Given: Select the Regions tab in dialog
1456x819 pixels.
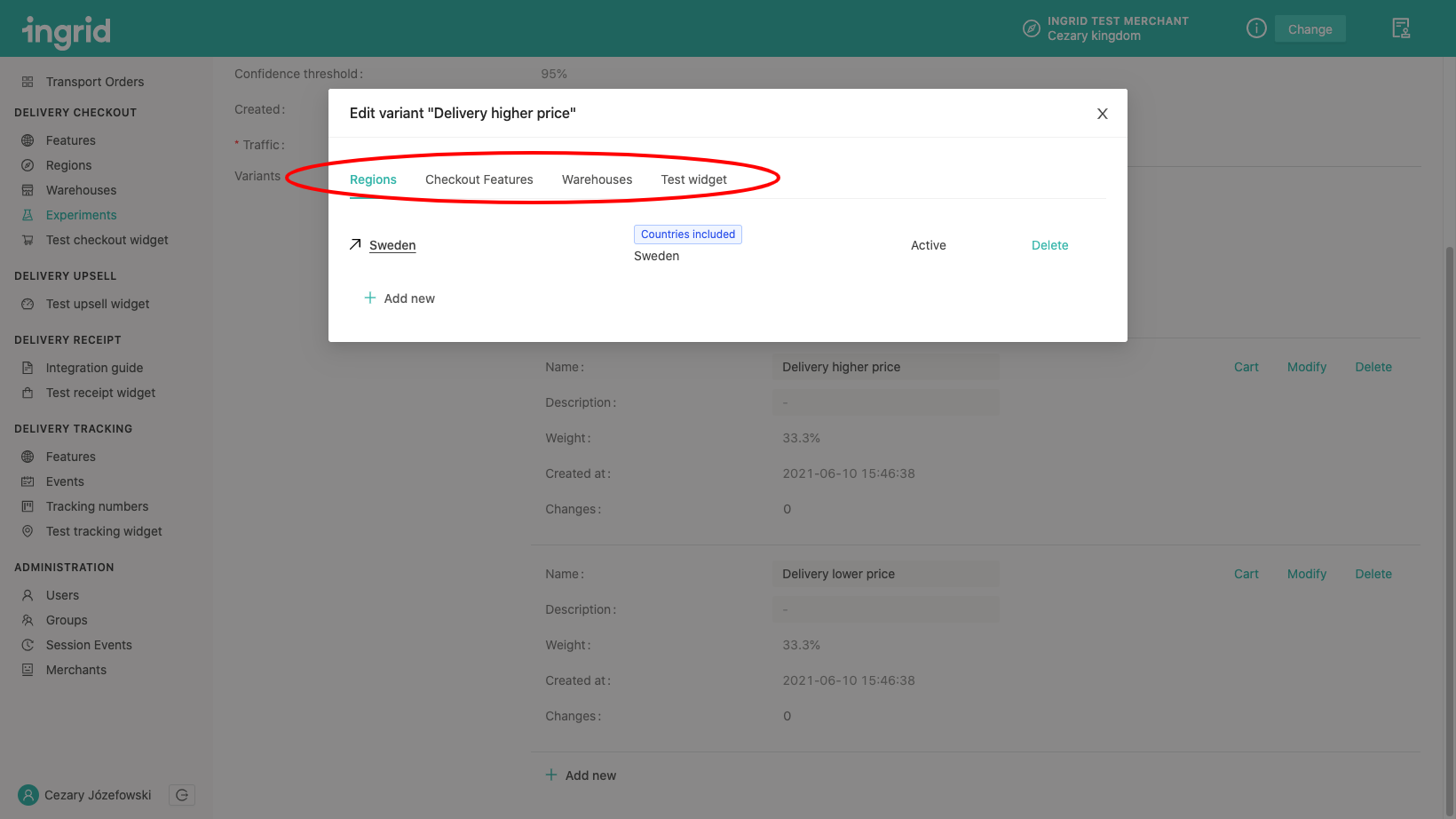Looking at the screenshot, I should coord(373,179).
